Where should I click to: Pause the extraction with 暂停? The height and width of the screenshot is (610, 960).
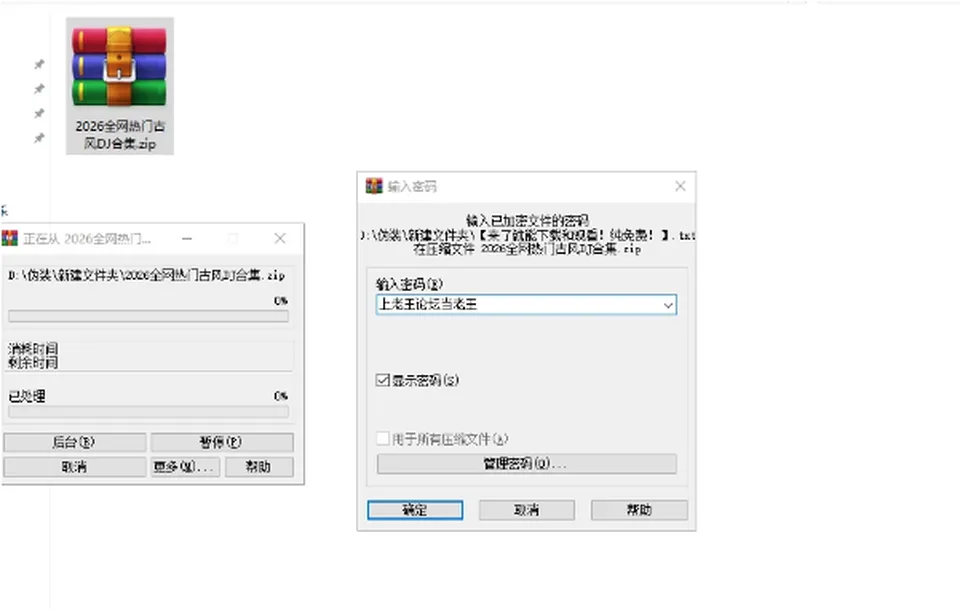(x=222, y=442)
